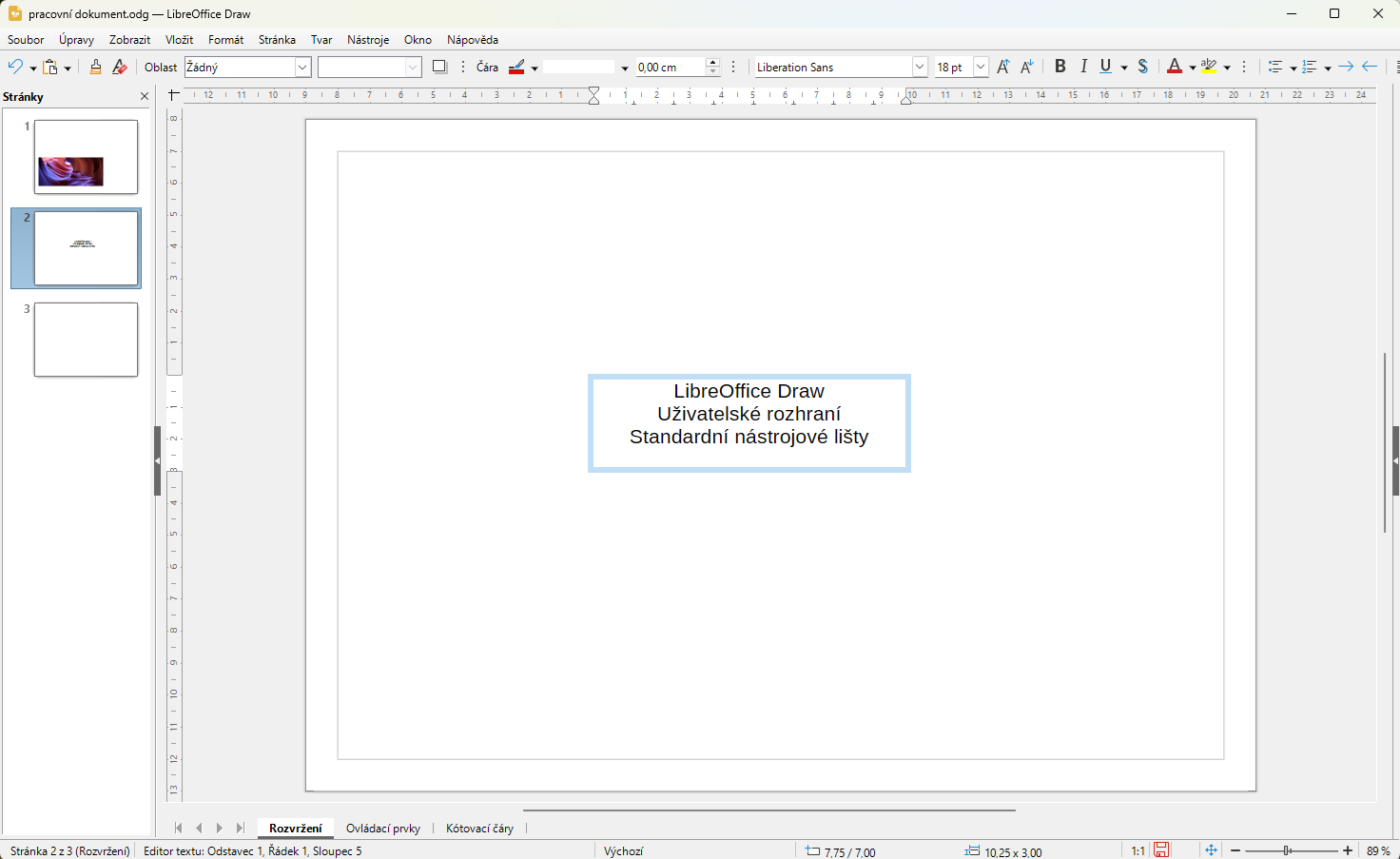Screen dimensions: 1400x859
Task: Adjust the zoom slider handle
Action: point(1287,850)
